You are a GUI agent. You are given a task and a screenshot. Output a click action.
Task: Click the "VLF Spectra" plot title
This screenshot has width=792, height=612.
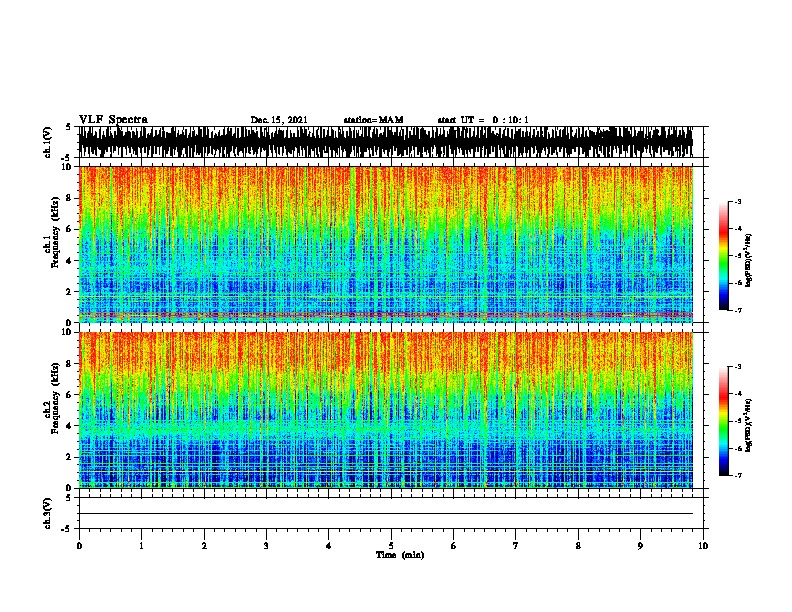[x=113, y=119]
